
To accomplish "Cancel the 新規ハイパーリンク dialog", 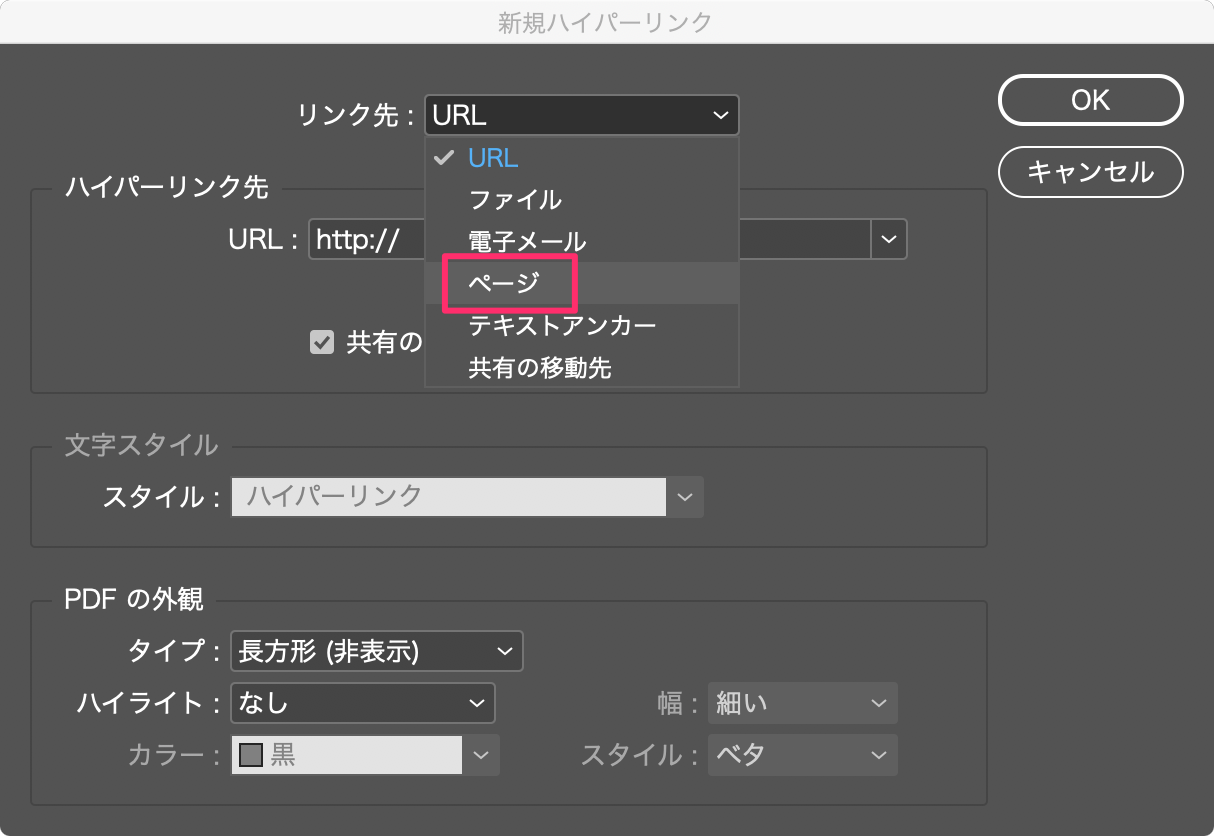I will click(x=1089, y=172).
